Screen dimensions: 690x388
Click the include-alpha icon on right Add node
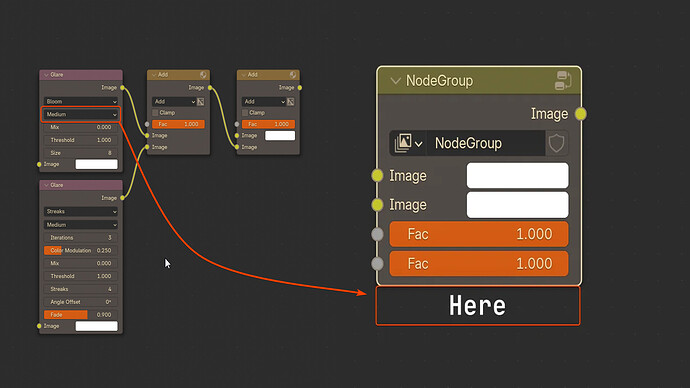(x=290, y=102)
